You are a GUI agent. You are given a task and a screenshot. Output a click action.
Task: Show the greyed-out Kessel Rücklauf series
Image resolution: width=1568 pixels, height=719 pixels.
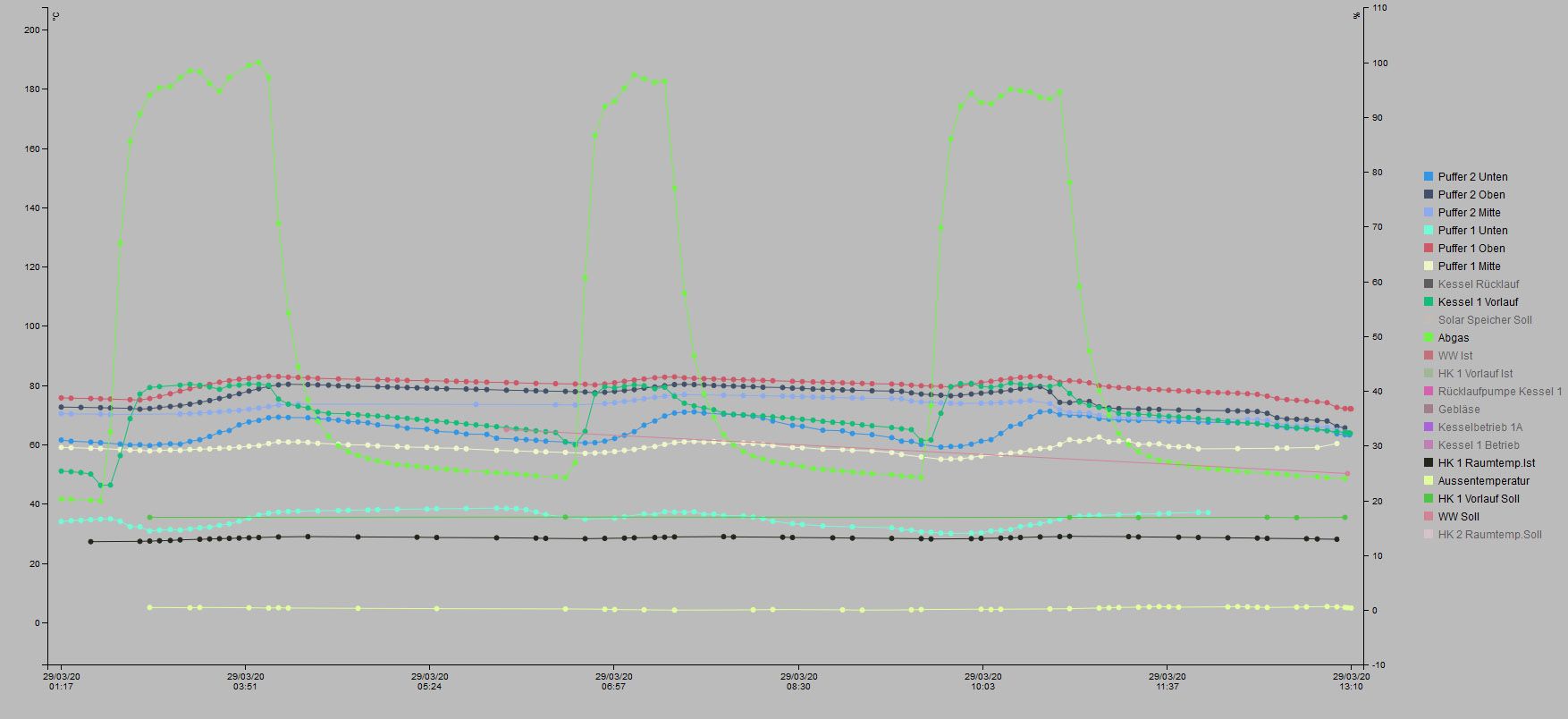pos(1478,284)
